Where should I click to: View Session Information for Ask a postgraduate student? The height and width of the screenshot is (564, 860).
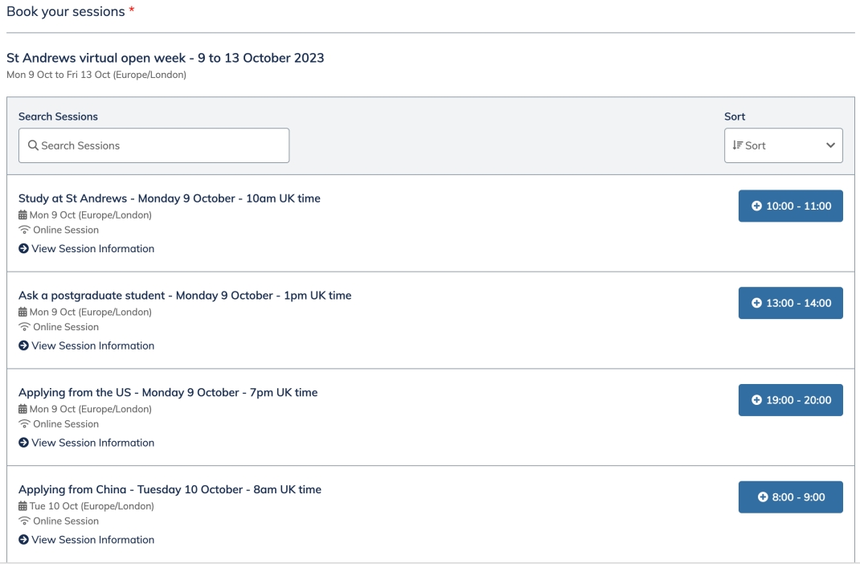[92, 346]
